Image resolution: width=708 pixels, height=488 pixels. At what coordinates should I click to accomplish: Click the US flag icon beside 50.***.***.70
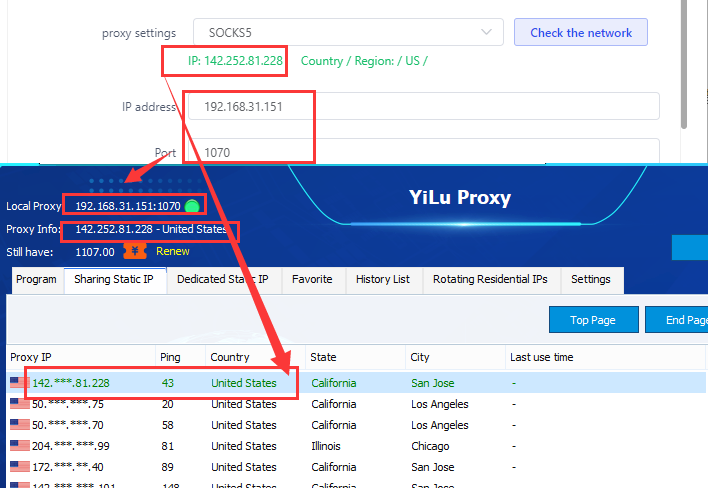click(19, 425)
